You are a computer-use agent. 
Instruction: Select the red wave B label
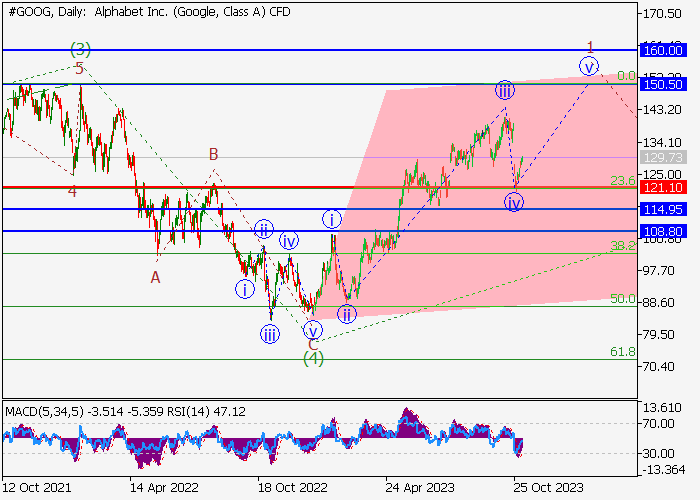pyautogui.click(x=213, y=154)
